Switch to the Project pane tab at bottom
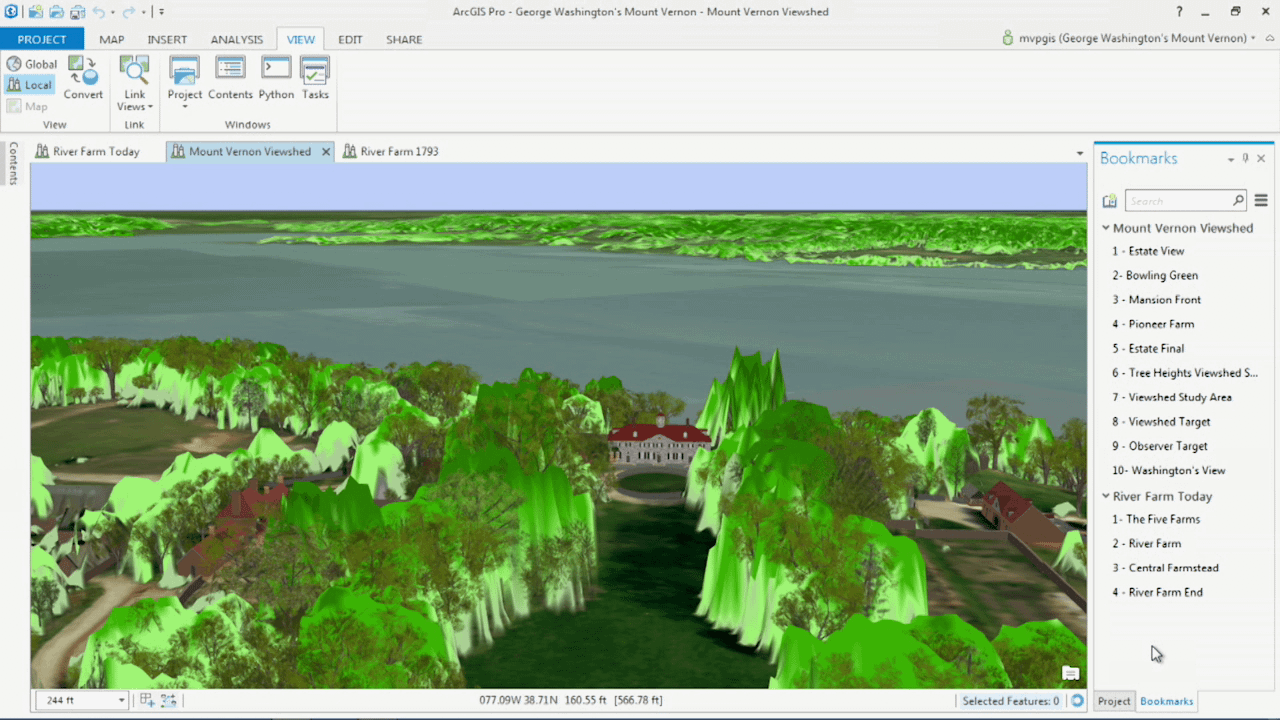 (x=1114, y=701)
